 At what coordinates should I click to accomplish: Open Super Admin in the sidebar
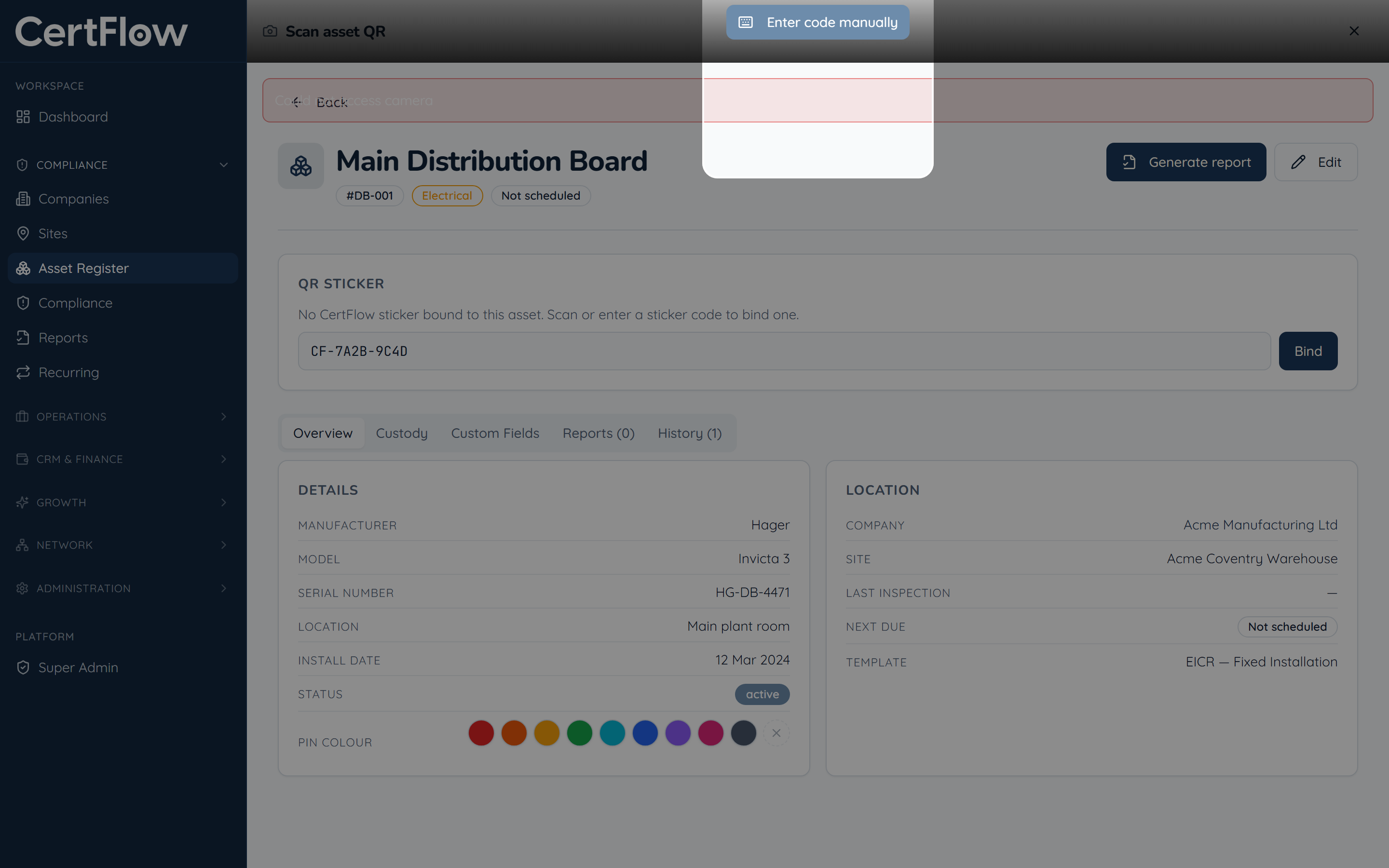click(123, 668)
